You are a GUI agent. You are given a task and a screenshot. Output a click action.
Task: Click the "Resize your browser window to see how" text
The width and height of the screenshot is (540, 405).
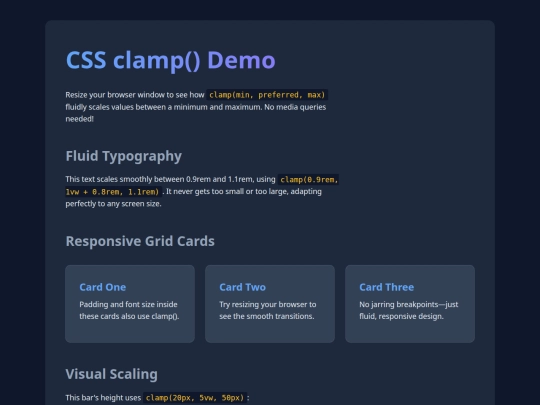pyautogui.click(x=135, y=95)
